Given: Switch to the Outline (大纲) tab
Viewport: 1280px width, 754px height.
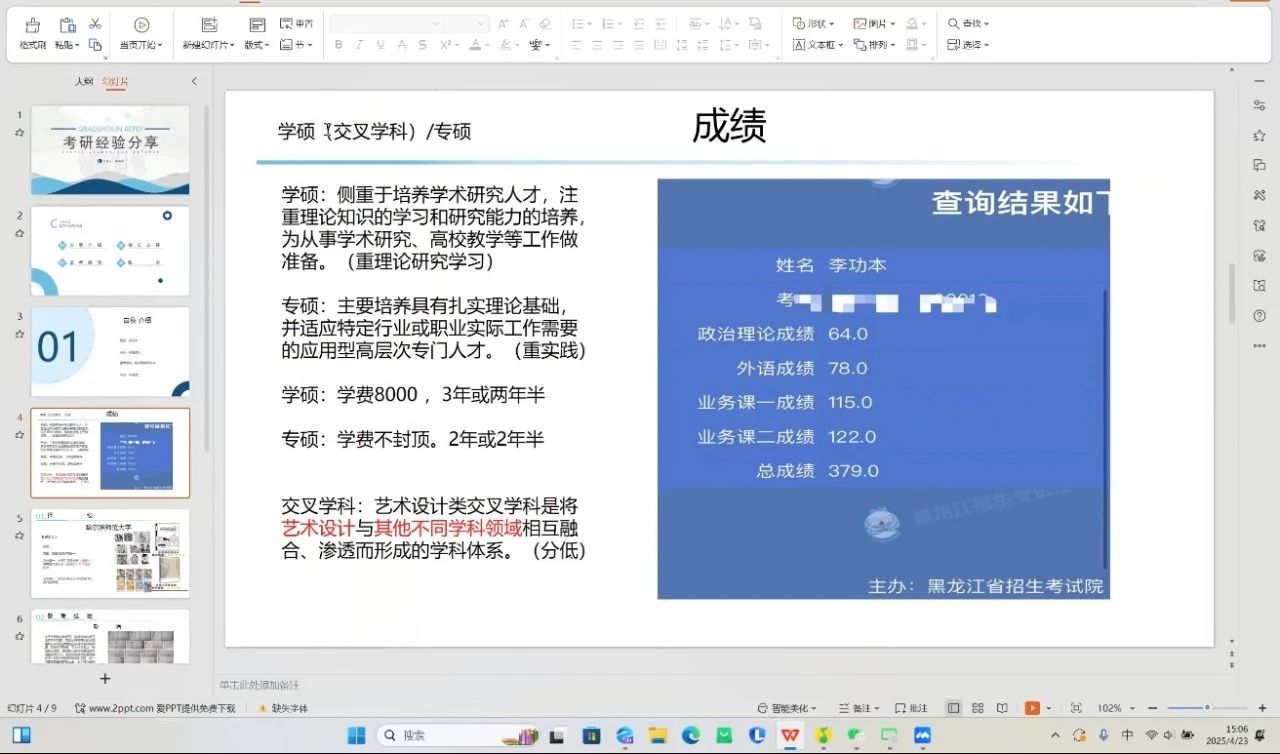Looking at the screenshot, I should [84, 81].
